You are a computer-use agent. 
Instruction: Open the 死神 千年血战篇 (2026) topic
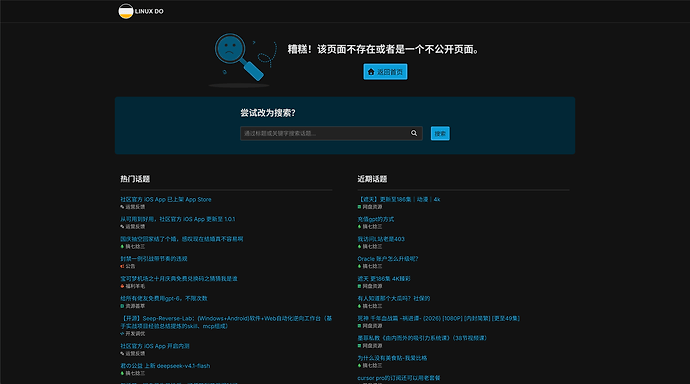coord(439,318)
